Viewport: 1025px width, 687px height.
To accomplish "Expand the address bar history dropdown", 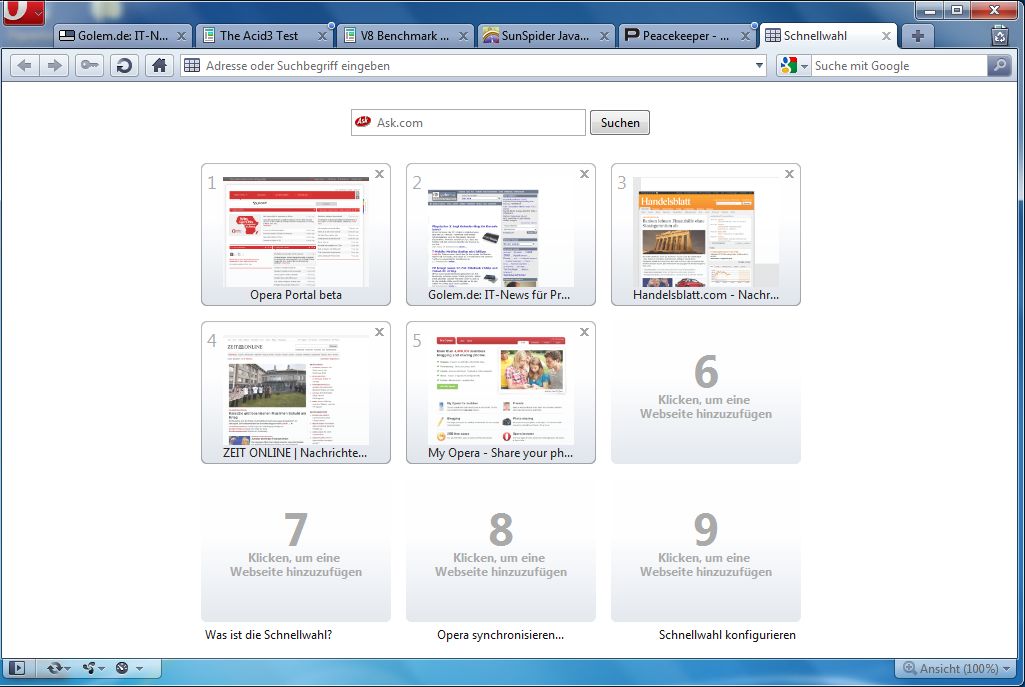I will click(759, 66).
